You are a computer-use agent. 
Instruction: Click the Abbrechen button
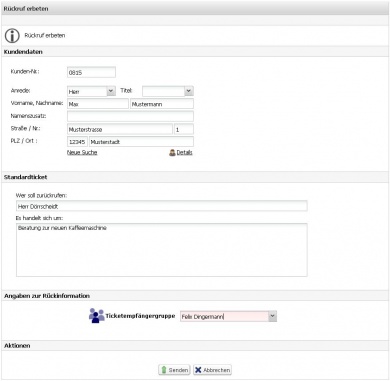[212, 370]
